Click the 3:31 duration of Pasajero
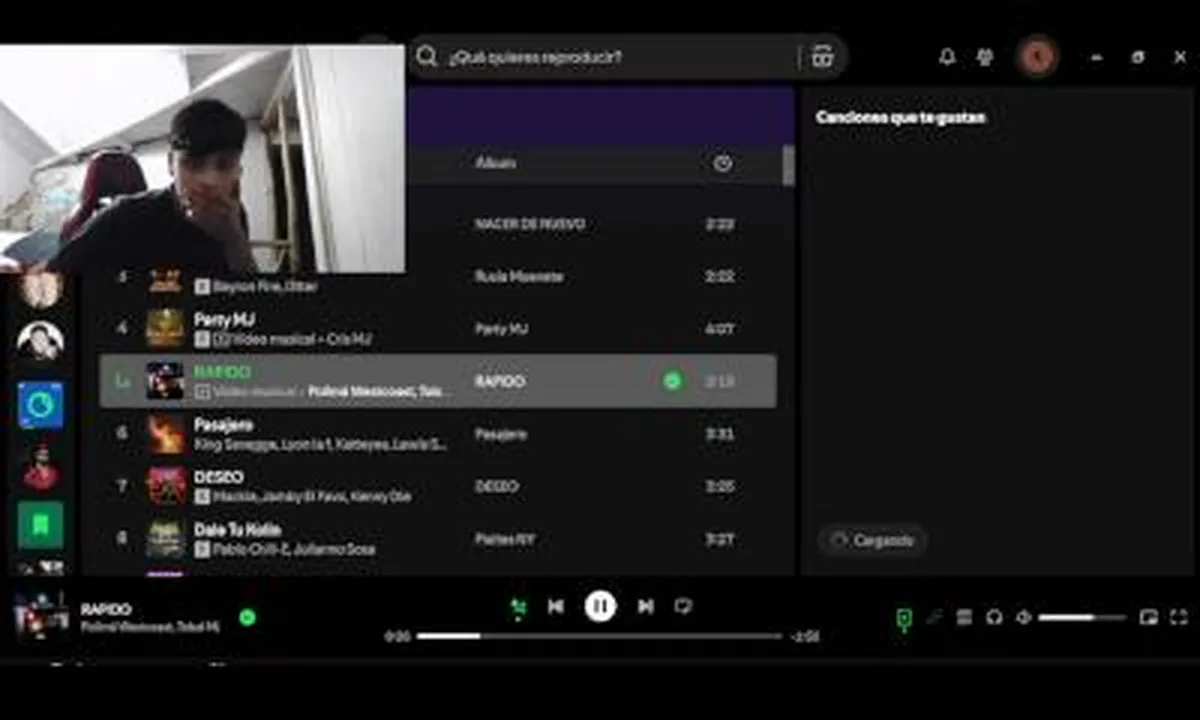This screenshot has width=1200, height=720. point(720,434)
